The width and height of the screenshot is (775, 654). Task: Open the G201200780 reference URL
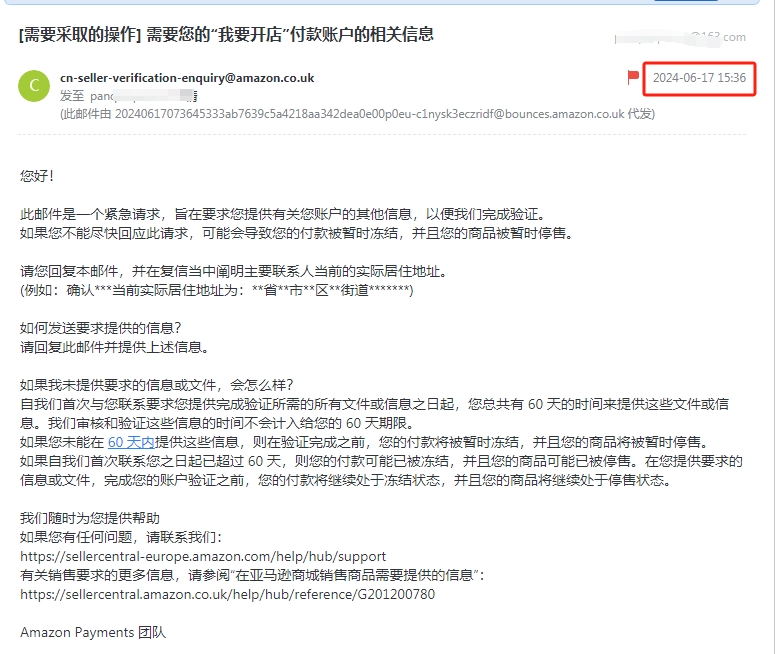click(x=227, y=594)
